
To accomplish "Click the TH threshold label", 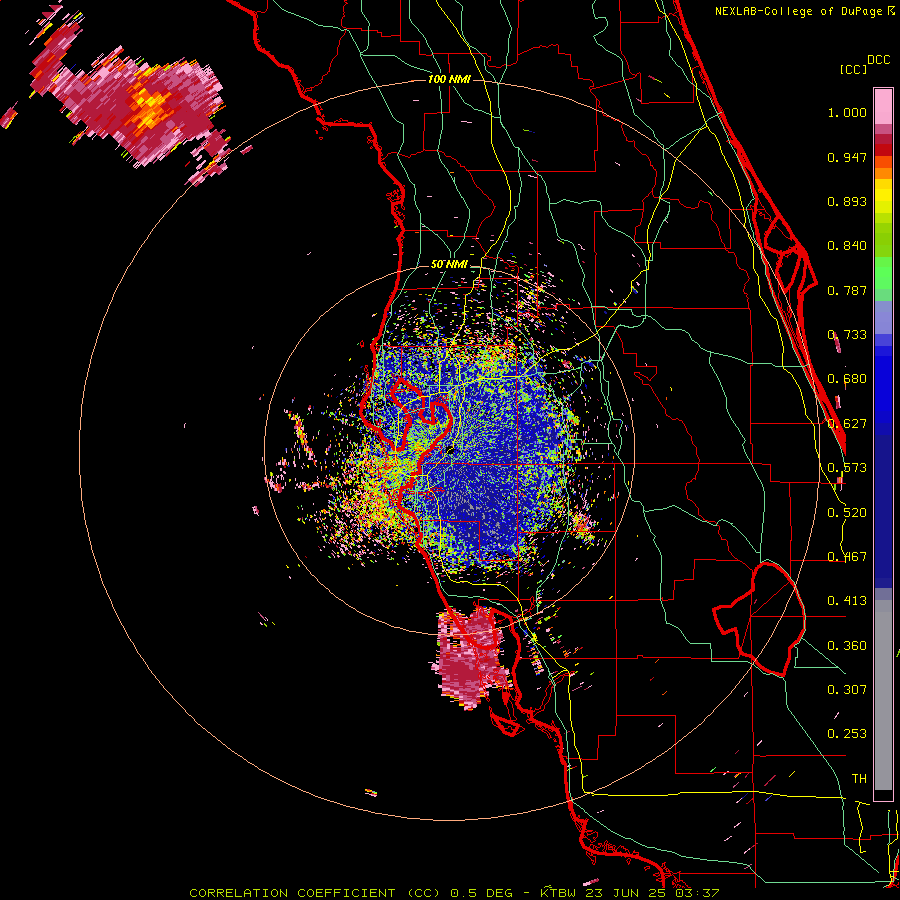I will tap(859, 779).
